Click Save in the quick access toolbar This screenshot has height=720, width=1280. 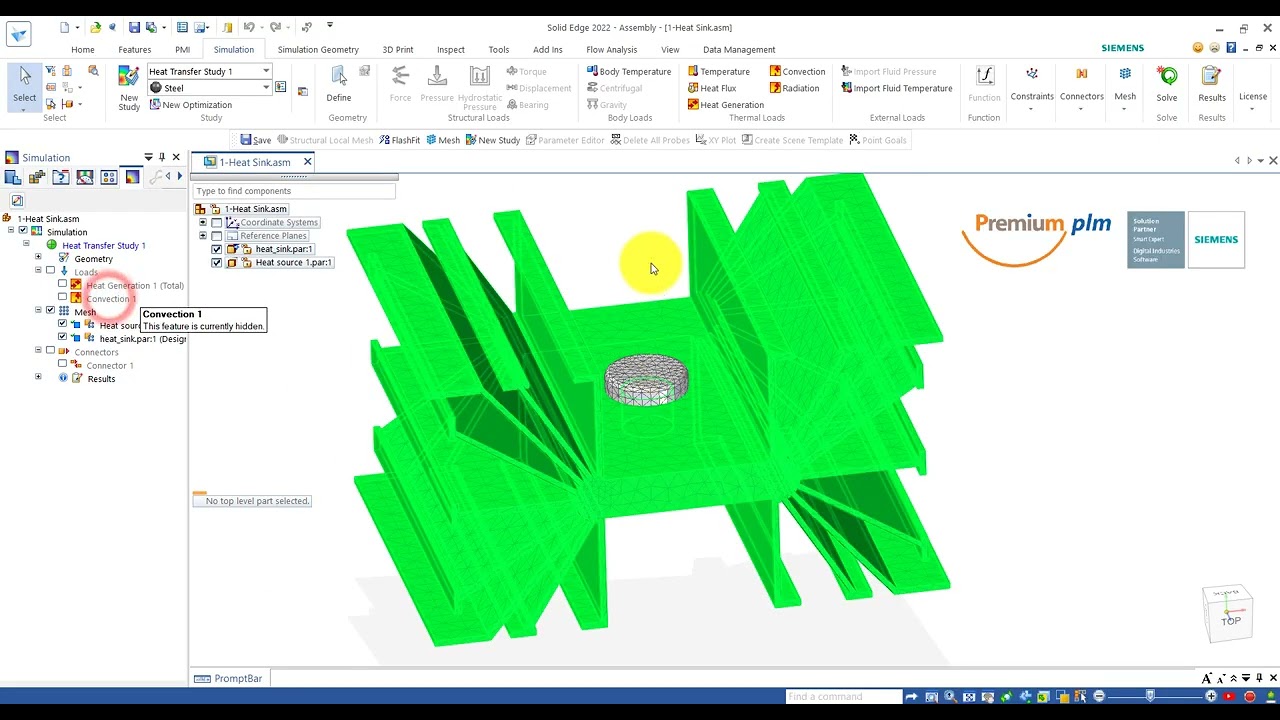click(134, 27)
